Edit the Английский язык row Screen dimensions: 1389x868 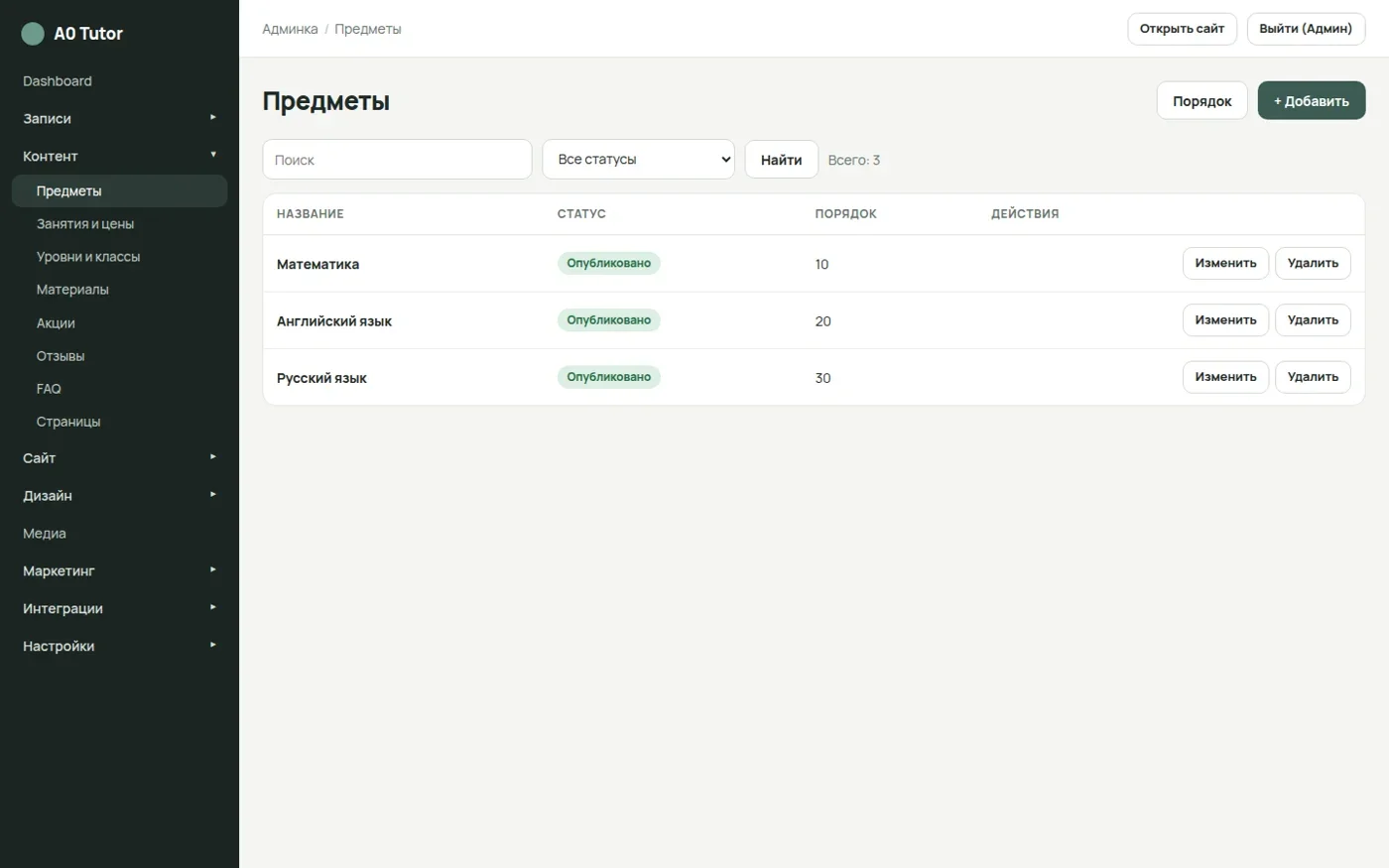tap(1225, 320)
